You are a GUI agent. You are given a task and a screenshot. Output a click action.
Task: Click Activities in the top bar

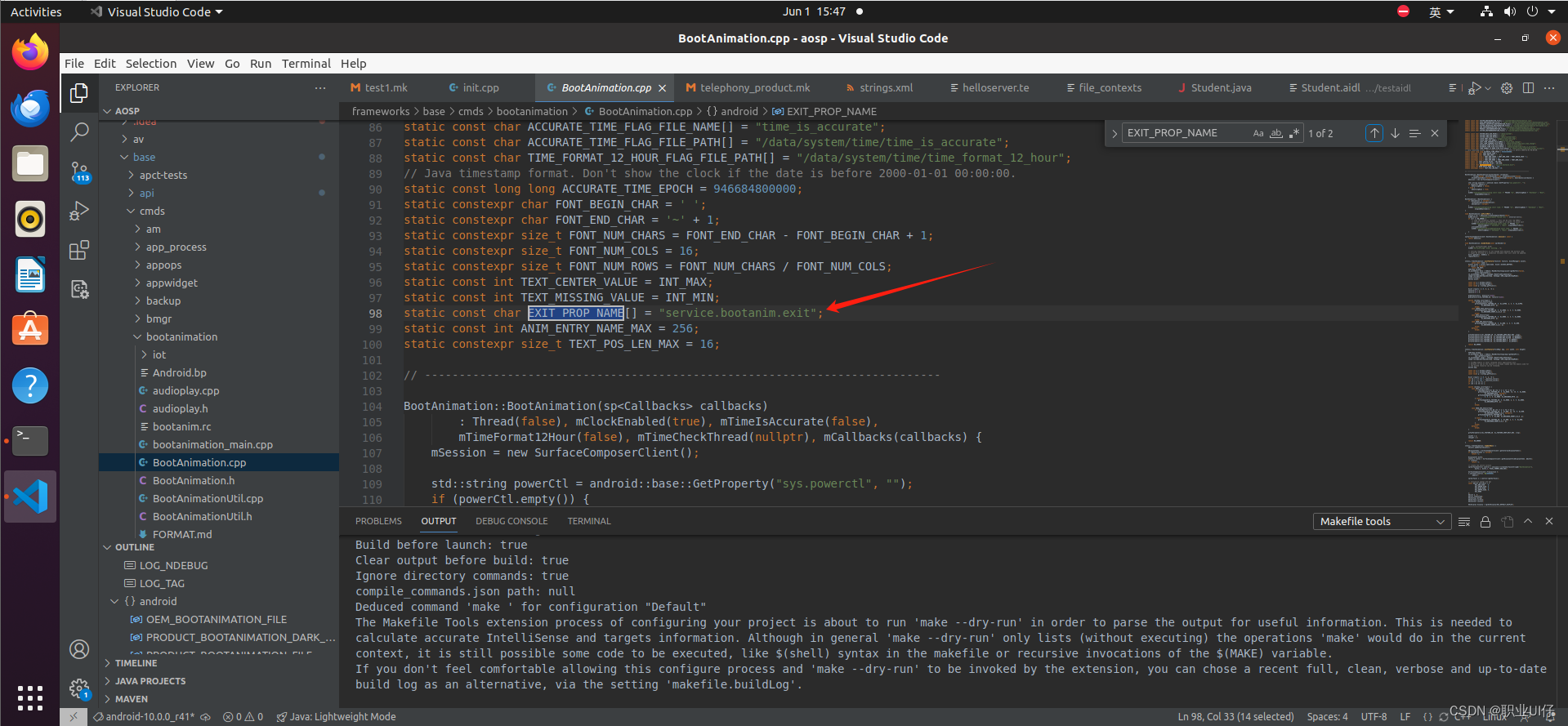click(36, 11)
